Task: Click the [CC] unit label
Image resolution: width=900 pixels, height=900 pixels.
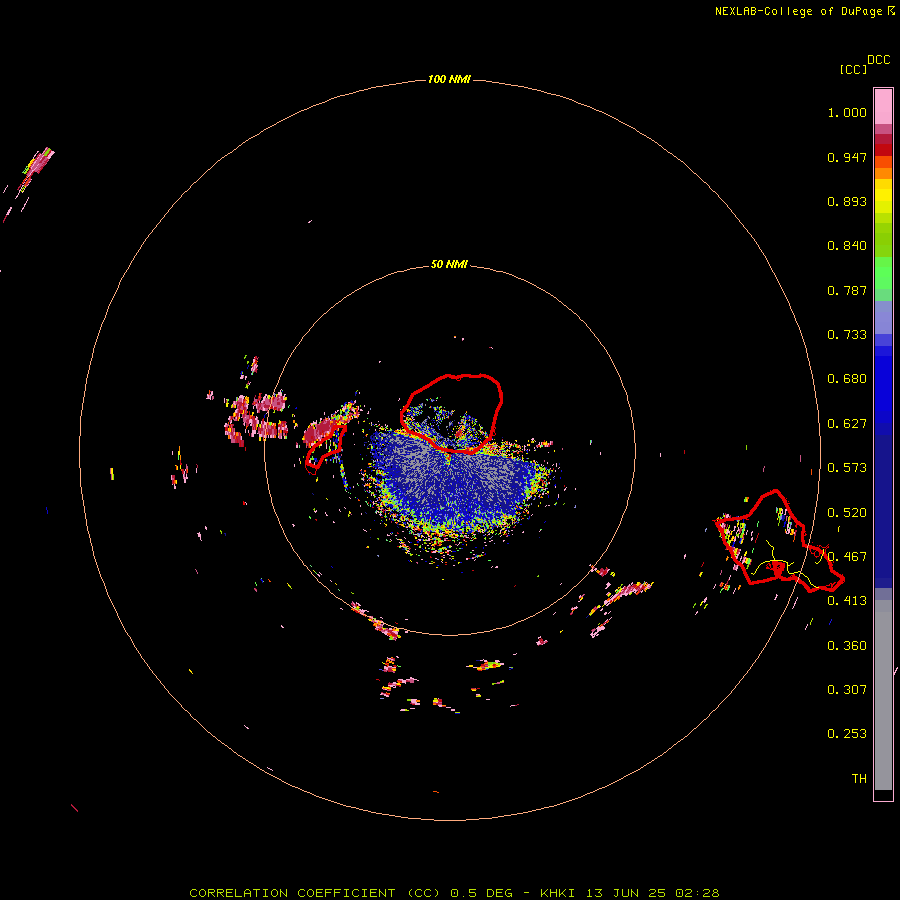Action: [x=853, y=69]
